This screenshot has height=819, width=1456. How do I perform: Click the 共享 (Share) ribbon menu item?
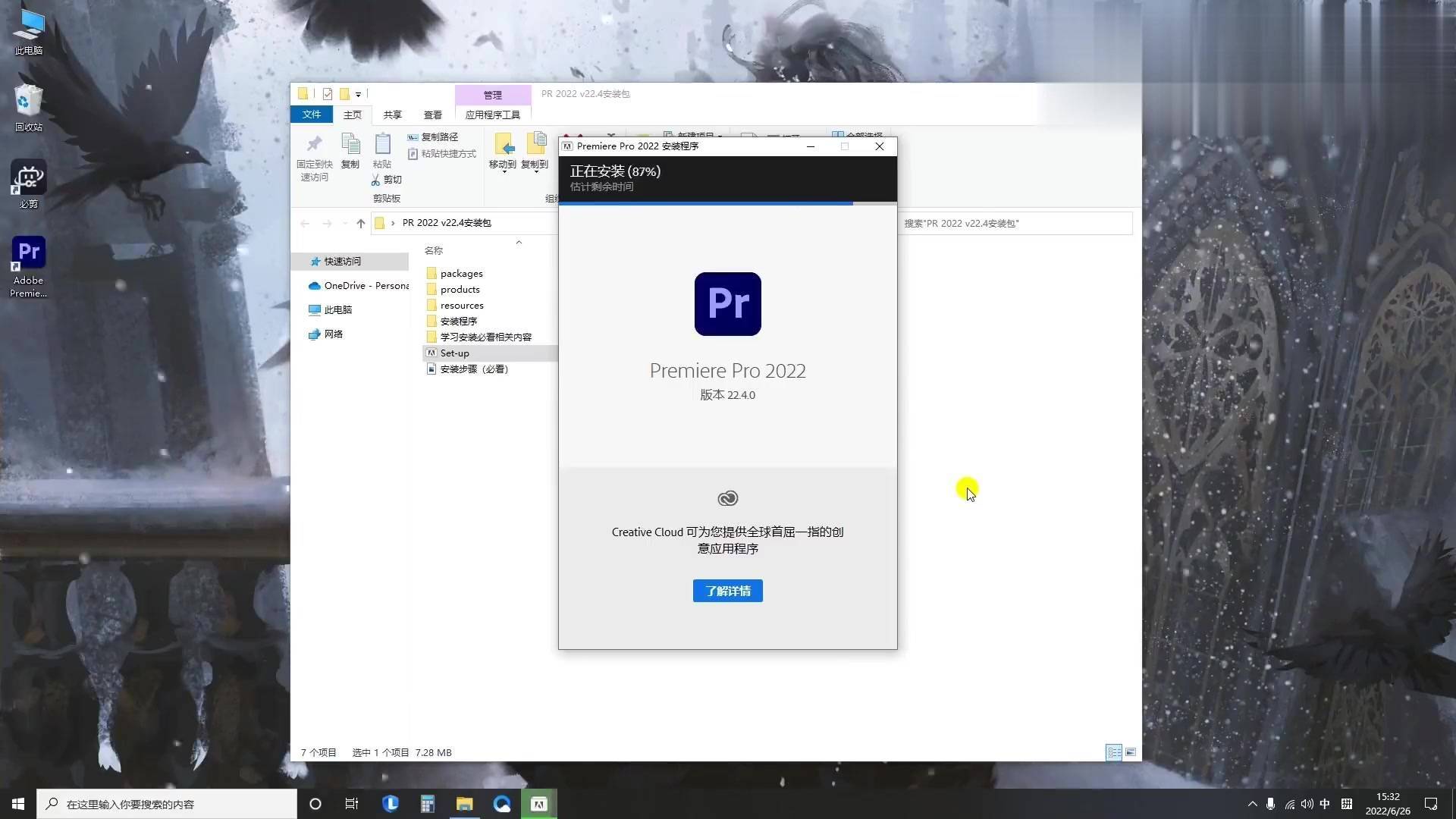[x=392, y=114]
